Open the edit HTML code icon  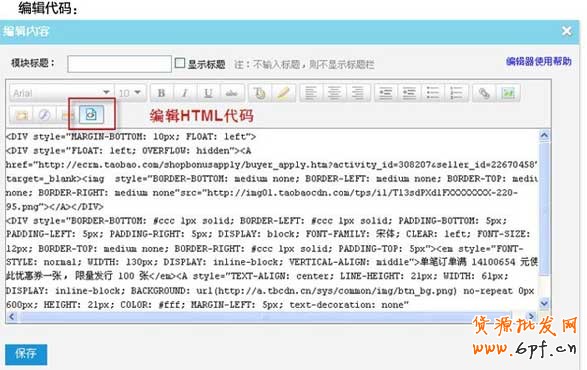pyautogui.click(x=91, y=114)
